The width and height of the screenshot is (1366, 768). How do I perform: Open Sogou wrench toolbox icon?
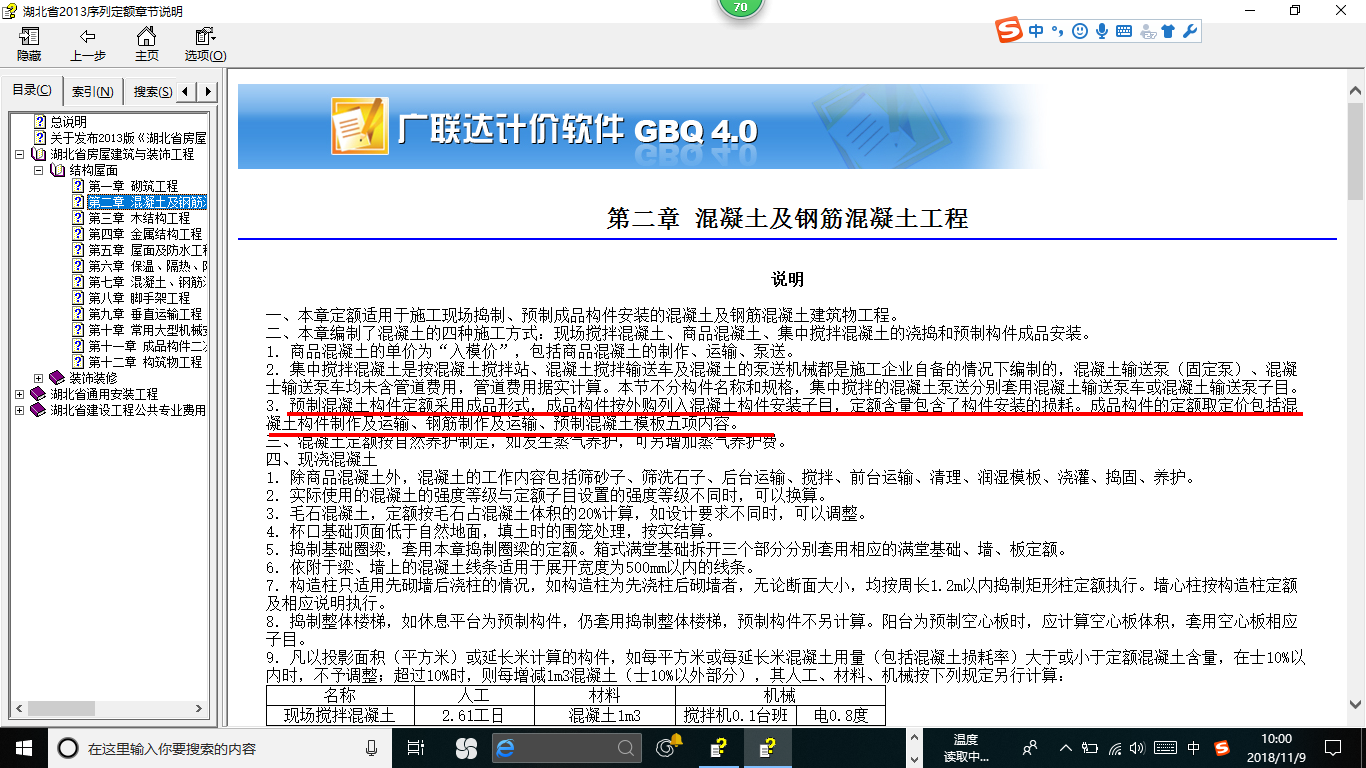click(1189, 31)
